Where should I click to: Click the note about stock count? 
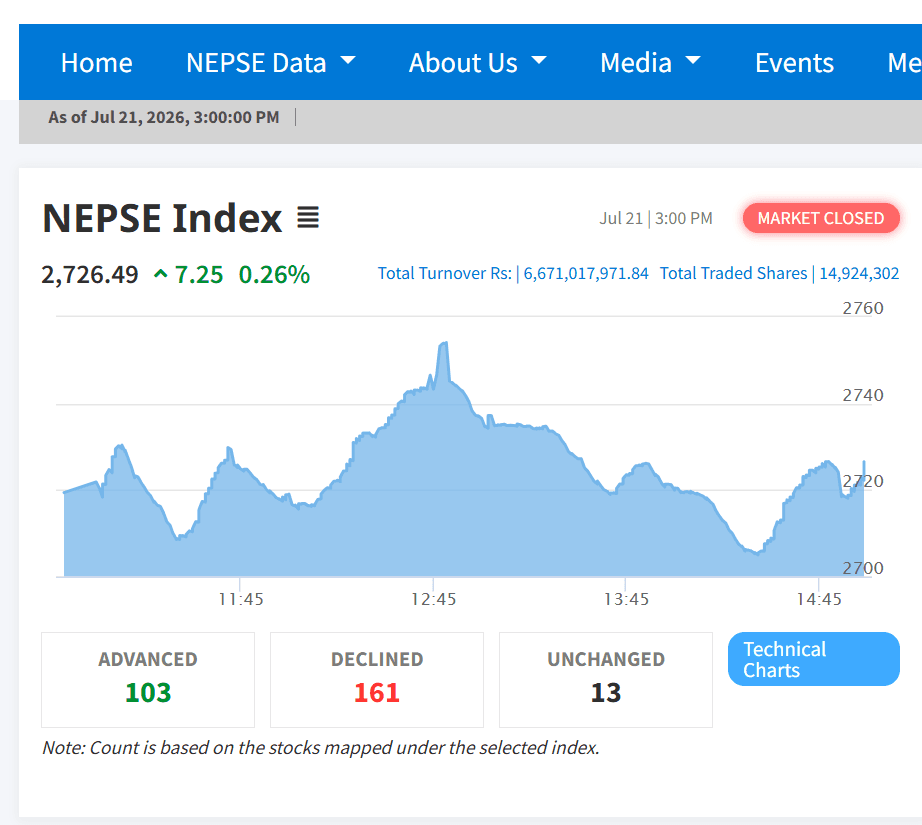pyautogui.click(x=321, y=747)
